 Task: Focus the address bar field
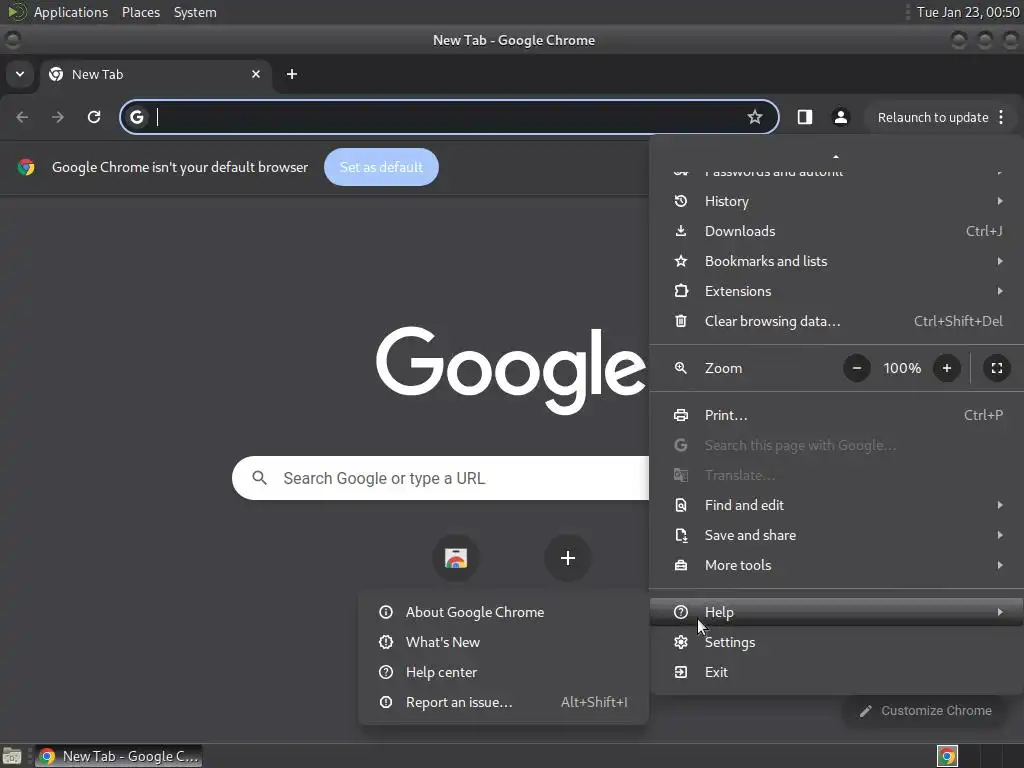451,117
